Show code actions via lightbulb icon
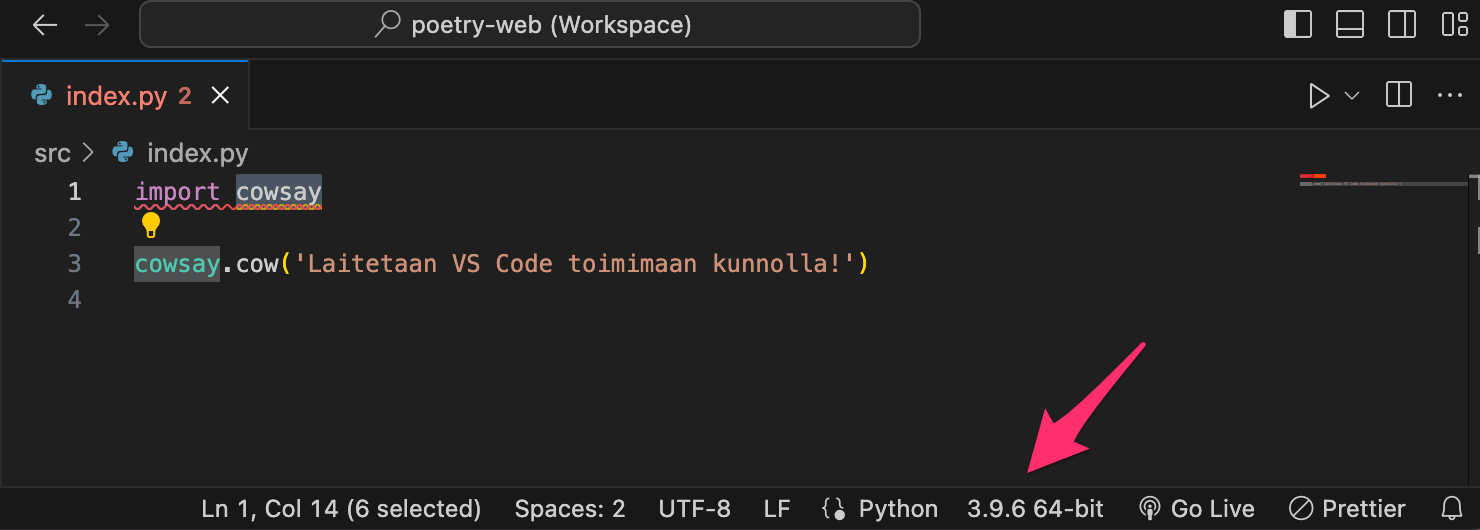1480x530 pixels. [x=151, y=224]
